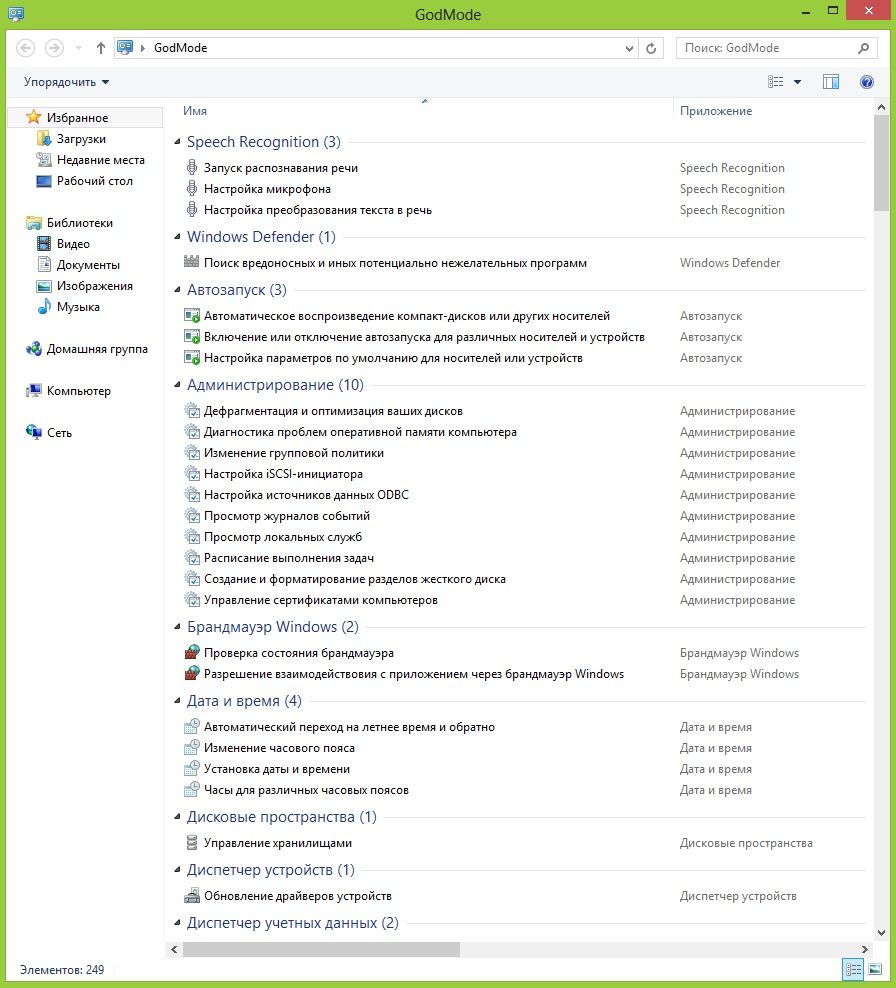Open Расписание выполнения задач
This screenshot has width=896, height=988.
click(x=289, y=558)
